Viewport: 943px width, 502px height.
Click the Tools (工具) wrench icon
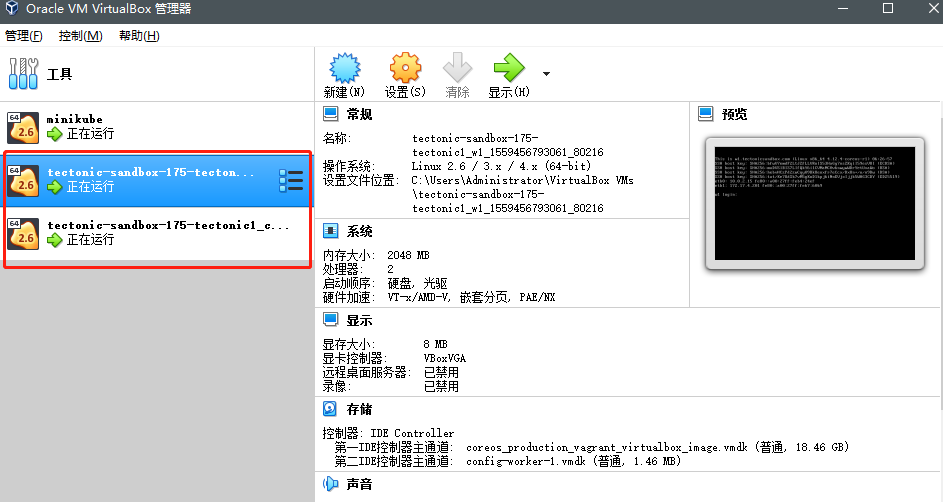point(23,73)
